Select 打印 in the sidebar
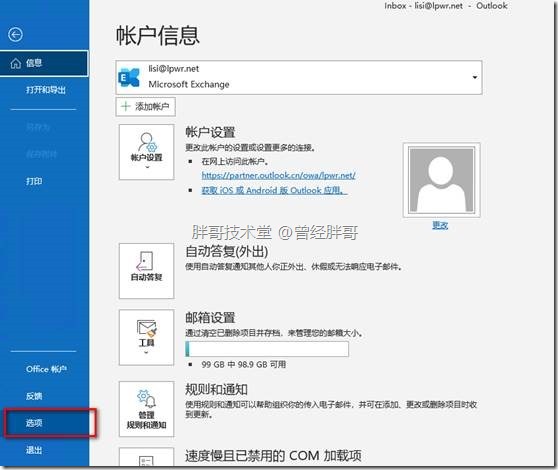The image size is (558, 470). (34, 181)
